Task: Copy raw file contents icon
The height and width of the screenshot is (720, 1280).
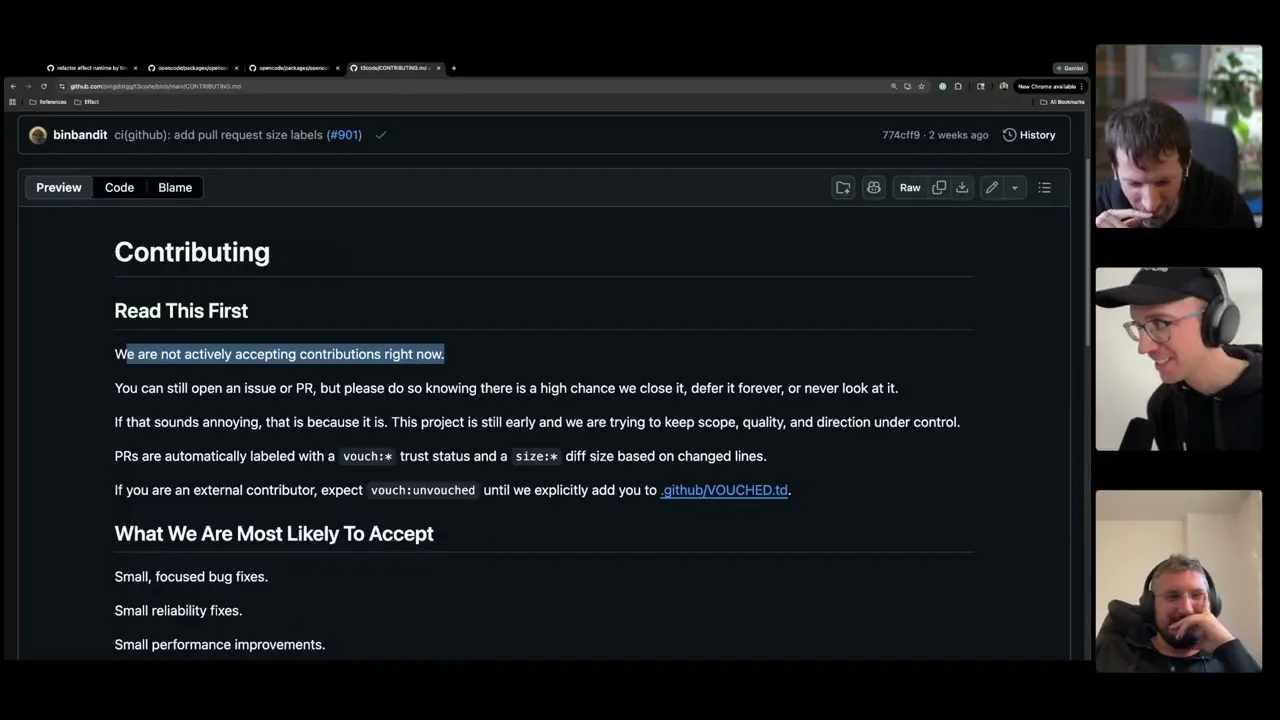Action: tap(939, 188)
